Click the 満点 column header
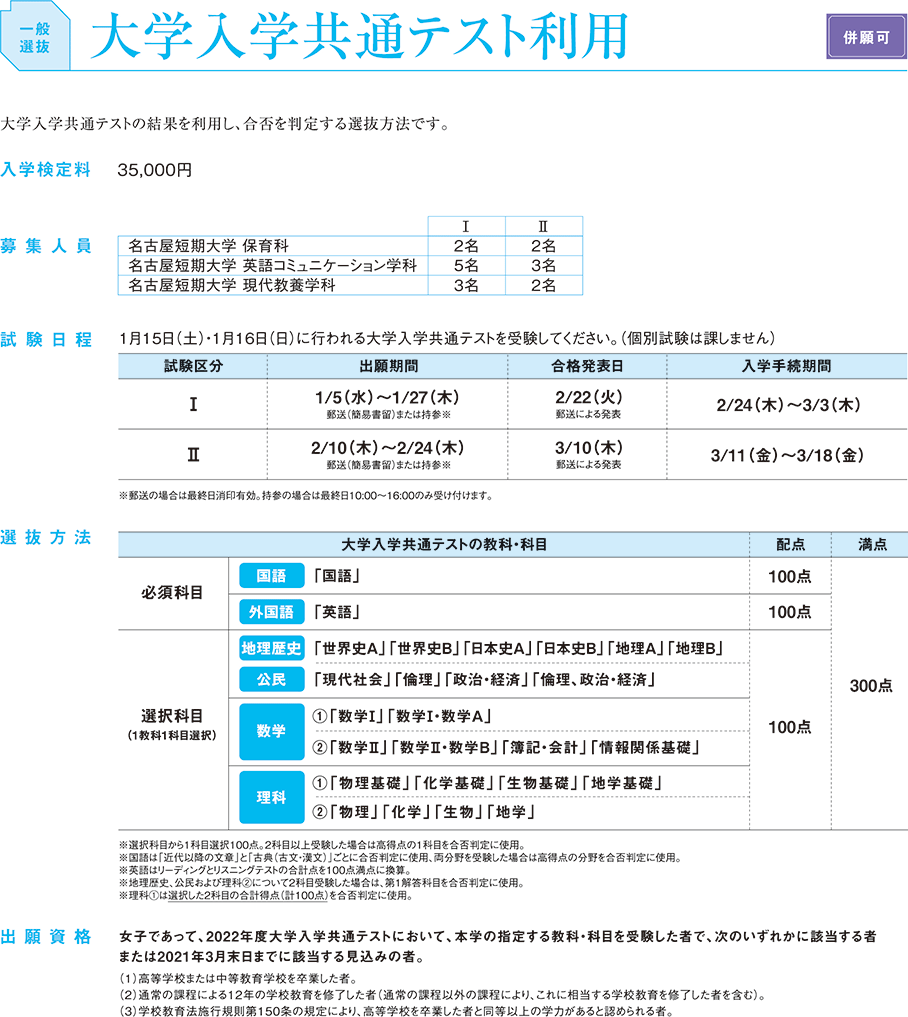908x1017 pixels. coord(872,544)
